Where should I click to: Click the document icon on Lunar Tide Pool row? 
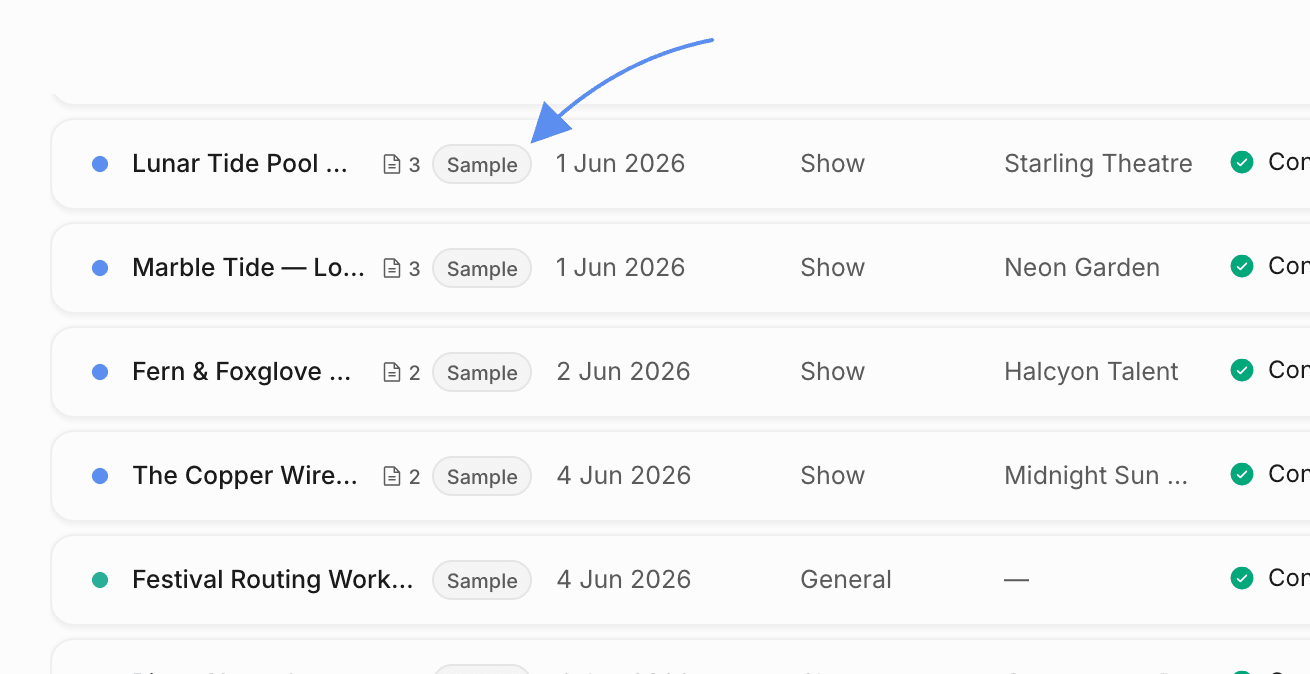[392, 164]
